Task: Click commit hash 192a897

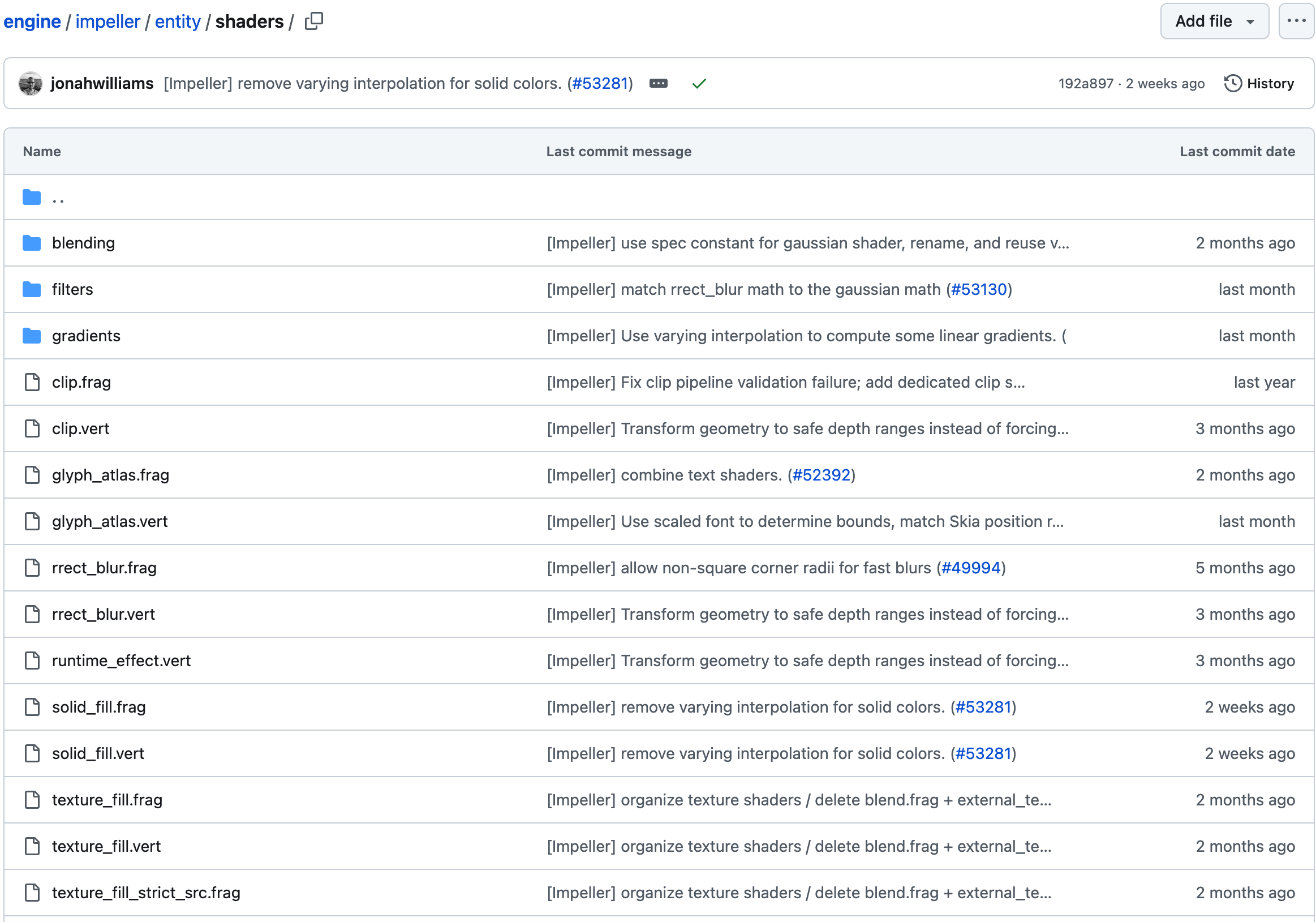Action: (1085, 84)
